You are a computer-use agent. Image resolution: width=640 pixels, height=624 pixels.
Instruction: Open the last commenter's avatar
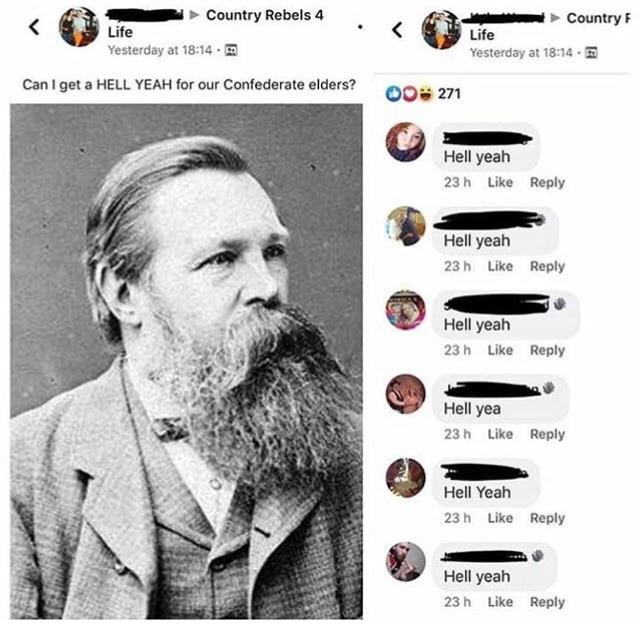click(x=406, y=562)
